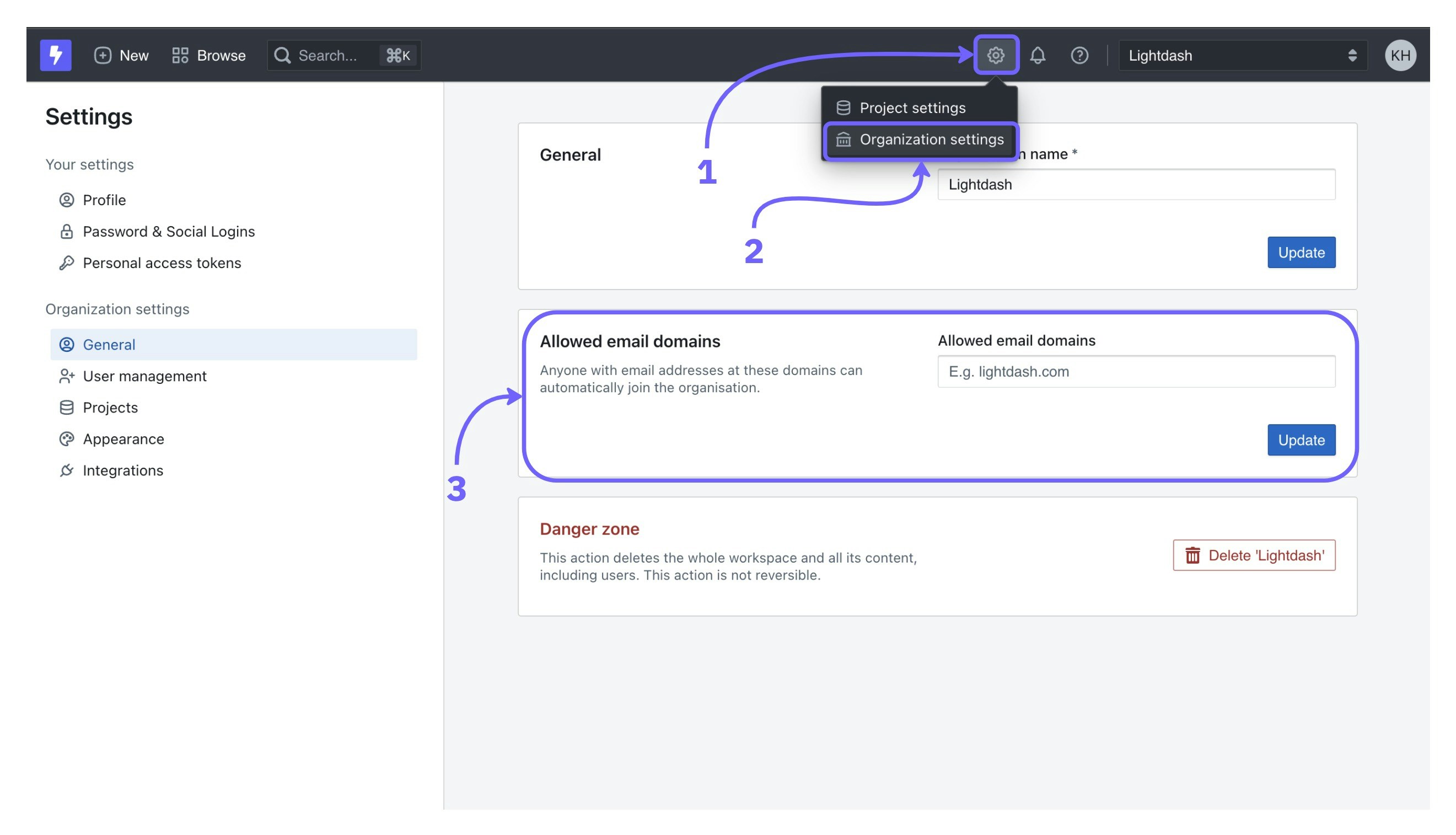Open Integrations settings page
1456x835 pixels.
pos(123,471)
